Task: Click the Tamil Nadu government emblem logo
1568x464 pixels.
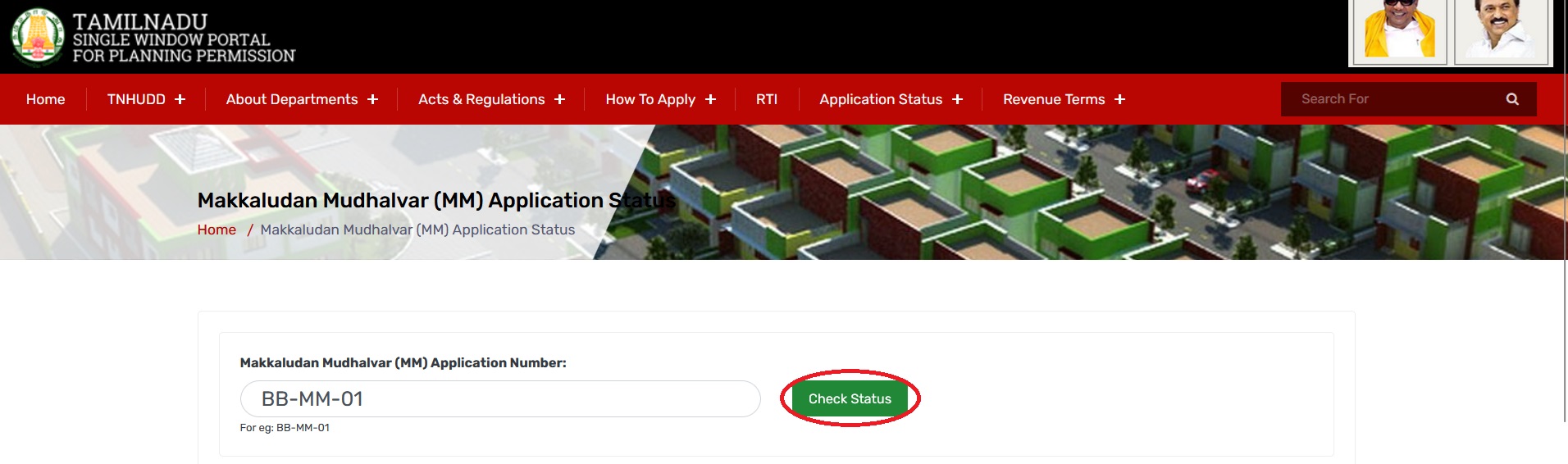Action: click(x=37, y=37)
